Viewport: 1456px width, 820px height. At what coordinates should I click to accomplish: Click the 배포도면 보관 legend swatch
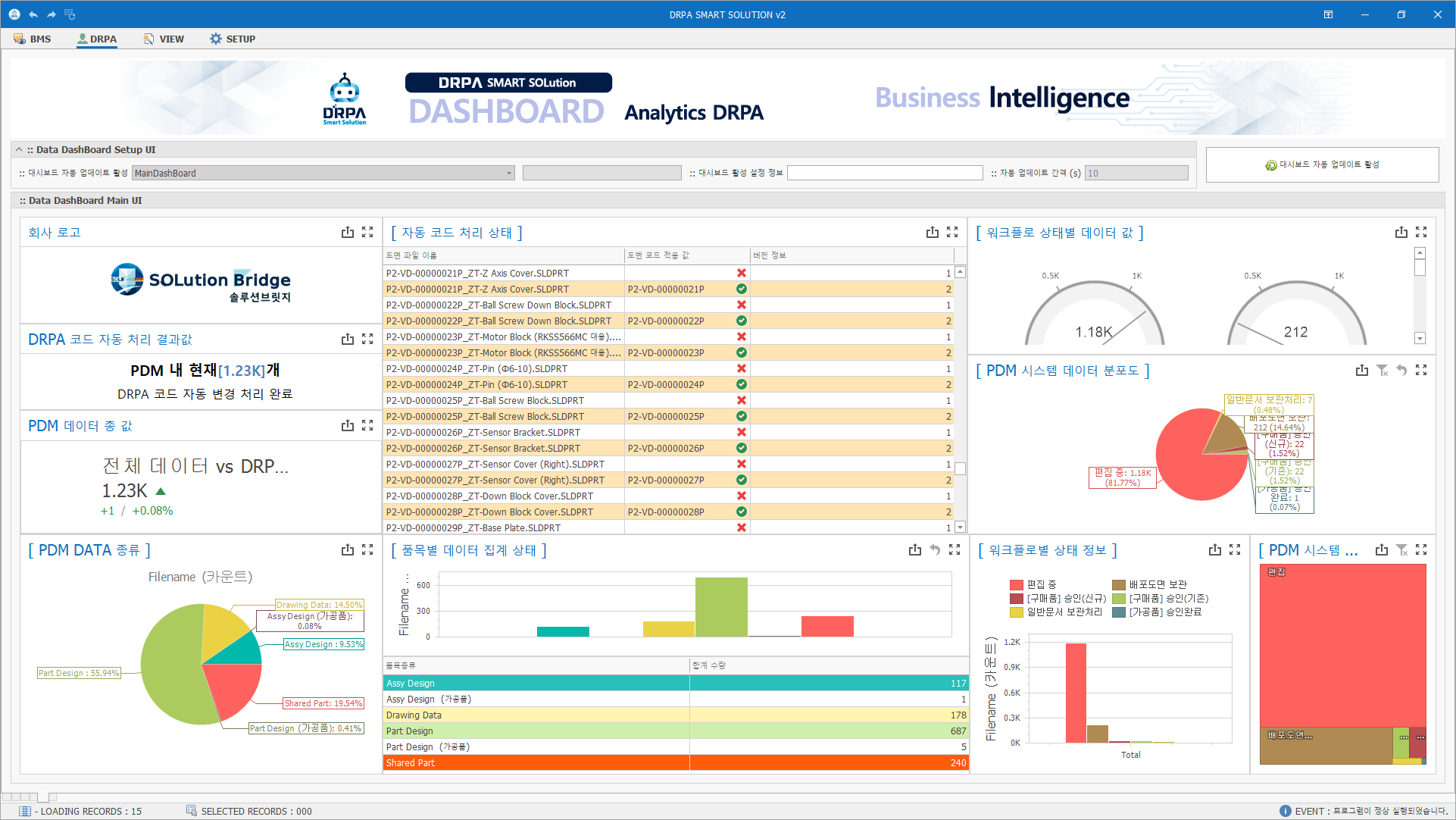pyautogui.click(x=1119, y=585)
